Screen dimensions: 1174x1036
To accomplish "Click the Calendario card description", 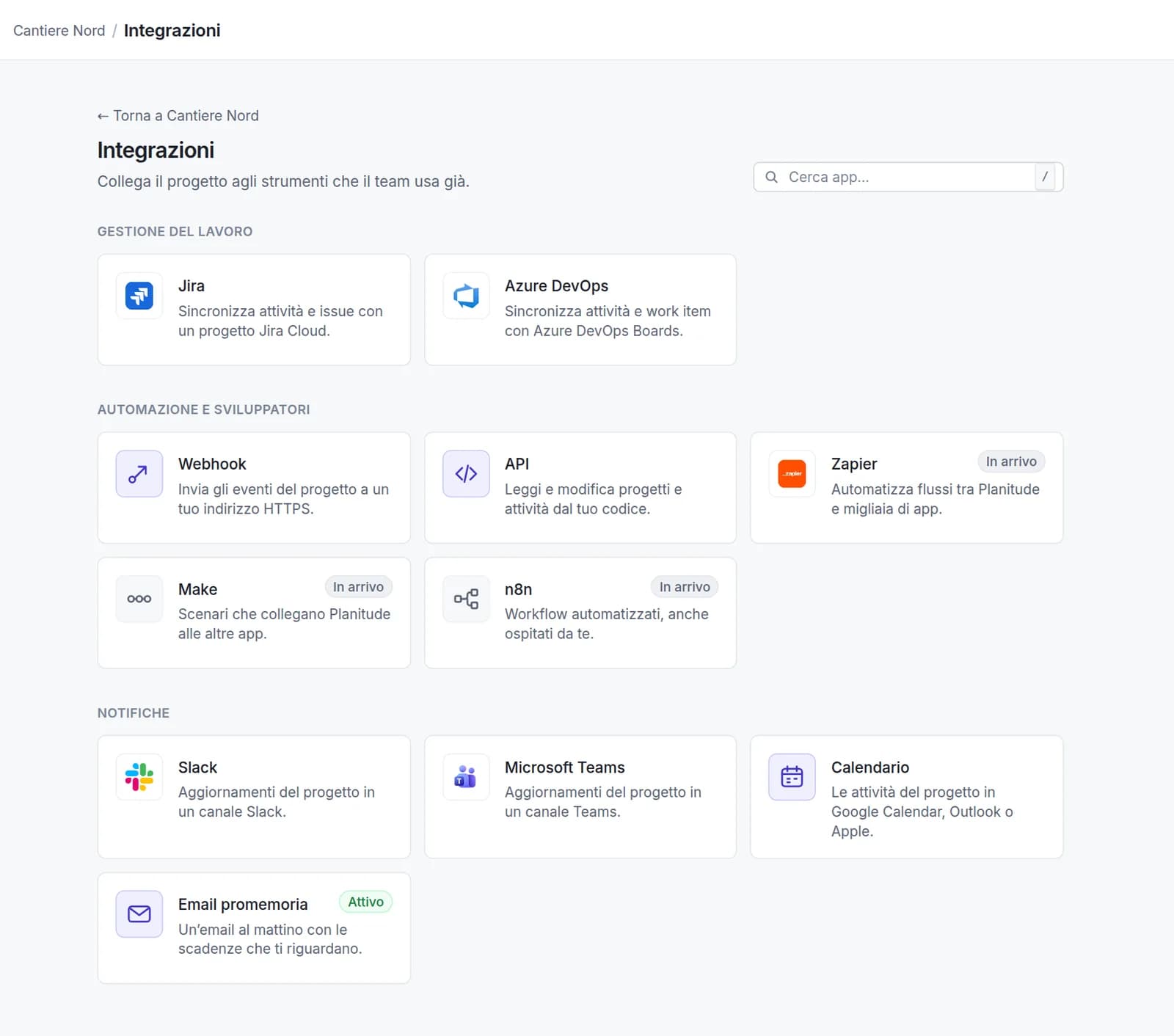I will click(x=922, y=811).
